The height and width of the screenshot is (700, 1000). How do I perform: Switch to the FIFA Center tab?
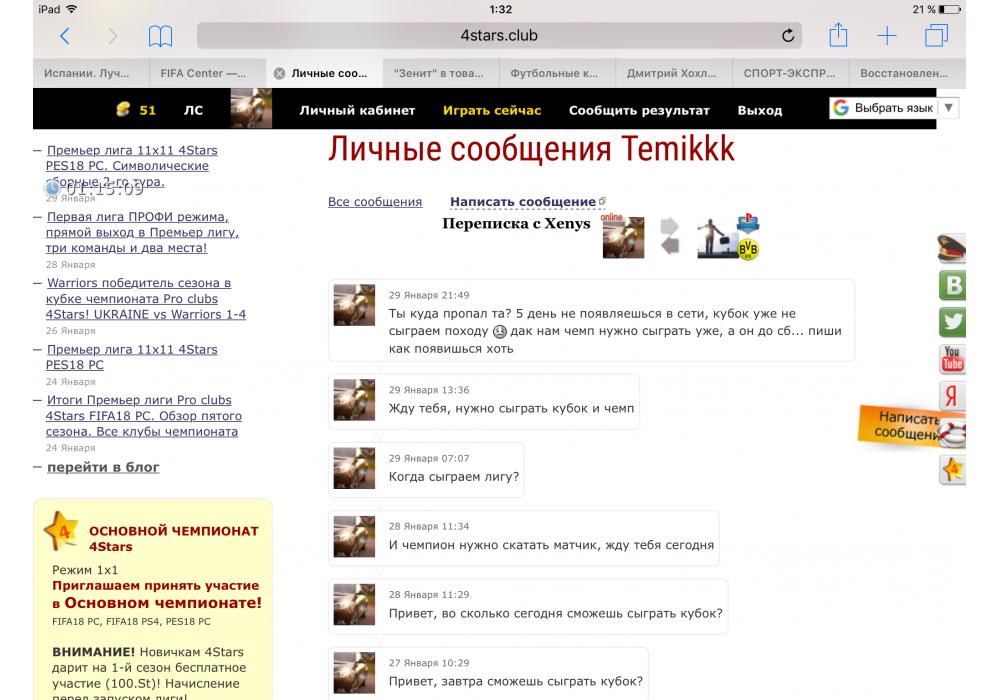(205, 73)
